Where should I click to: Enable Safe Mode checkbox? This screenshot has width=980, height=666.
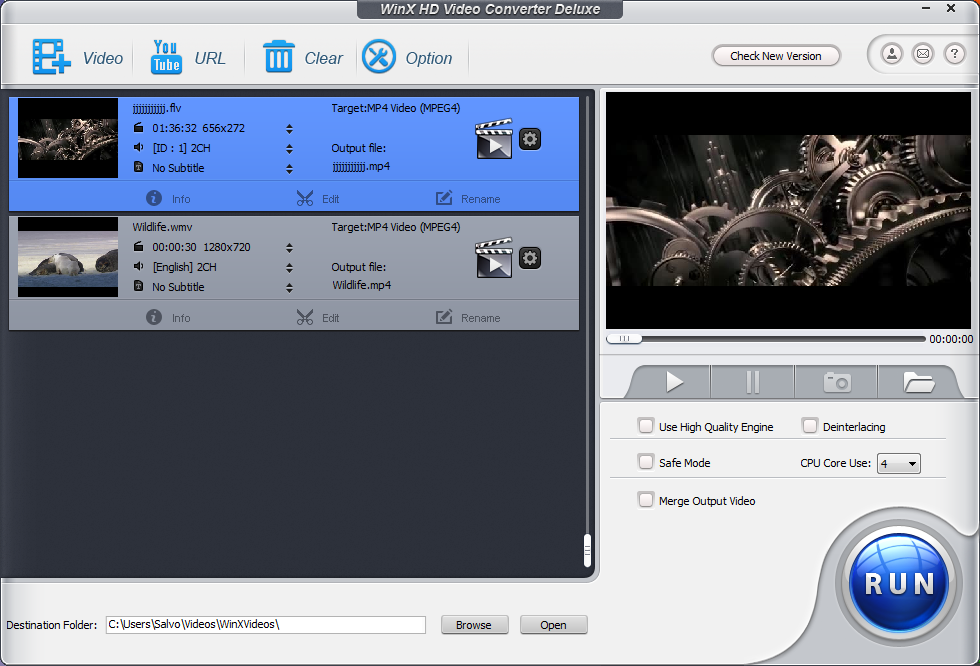pos(646,462)
